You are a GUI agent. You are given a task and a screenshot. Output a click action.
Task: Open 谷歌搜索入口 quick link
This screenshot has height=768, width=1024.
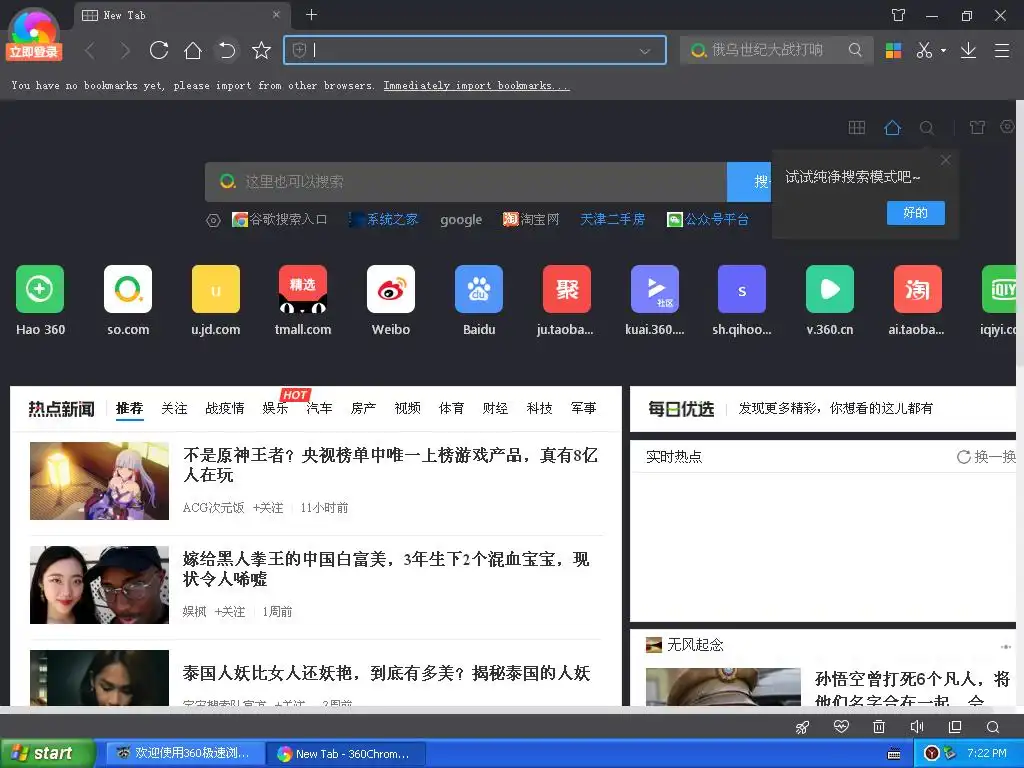[x=280, y=219]
